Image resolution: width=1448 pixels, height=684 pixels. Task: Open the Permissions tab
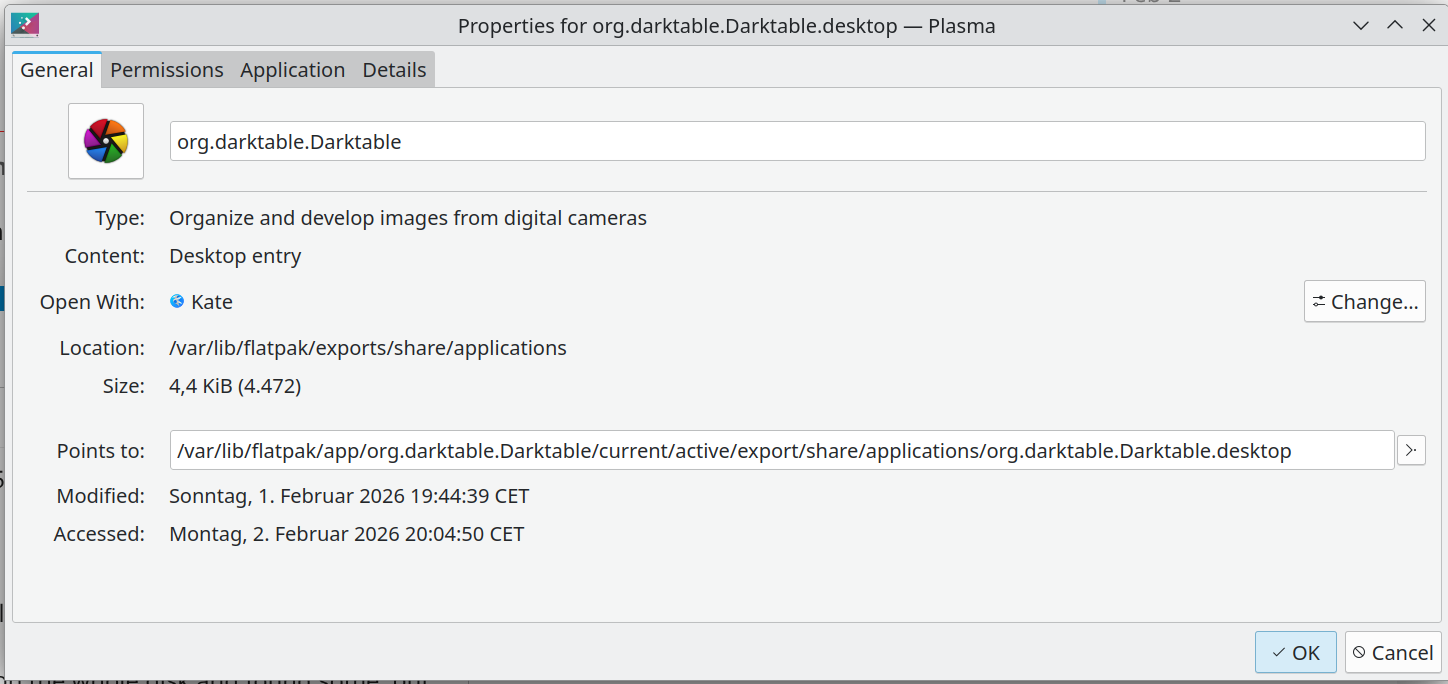click(166, 70)
